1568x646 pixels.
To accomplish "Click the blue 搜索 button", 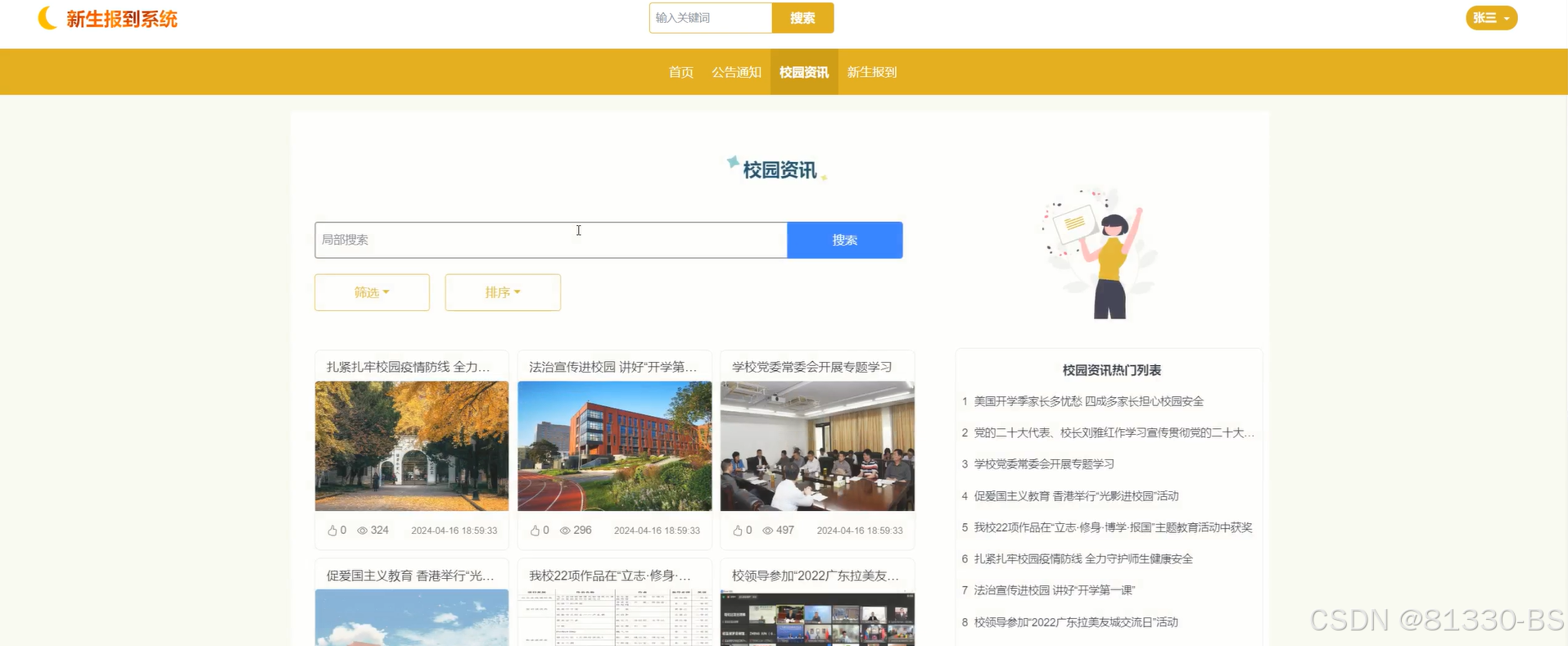I will click(845, 240).
